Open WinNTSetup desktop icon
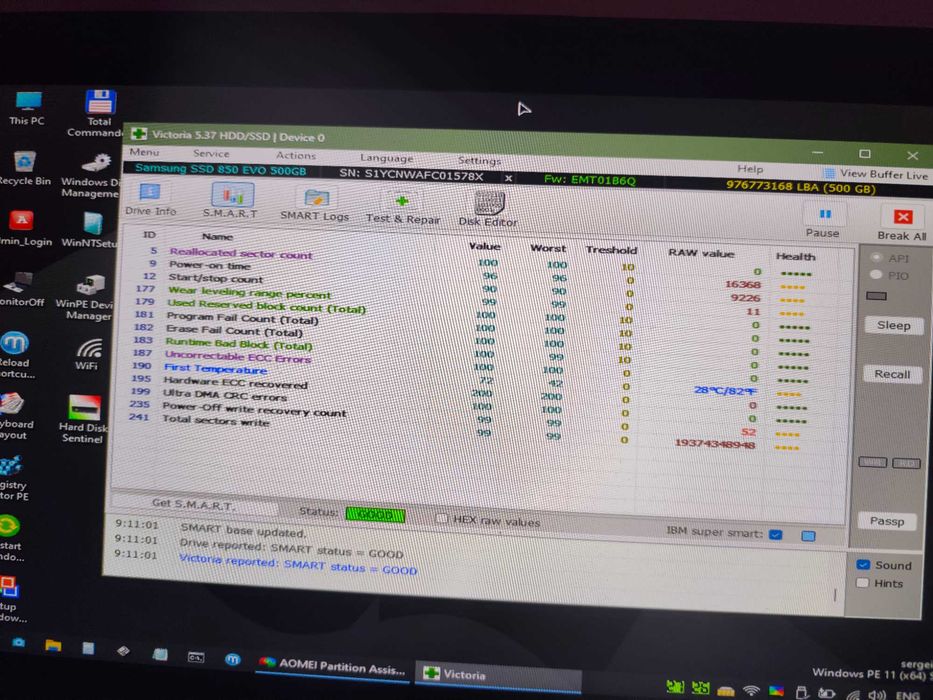The height and width of the screenshot is (700, 933). 90,229
